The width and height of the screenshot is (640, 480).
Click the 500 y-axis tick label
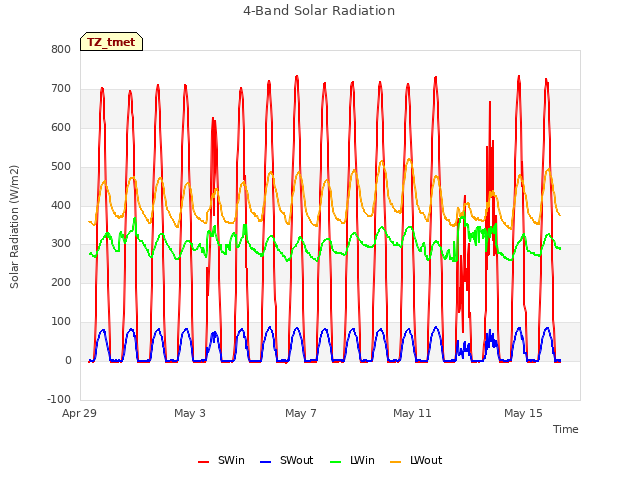[61, 167]
